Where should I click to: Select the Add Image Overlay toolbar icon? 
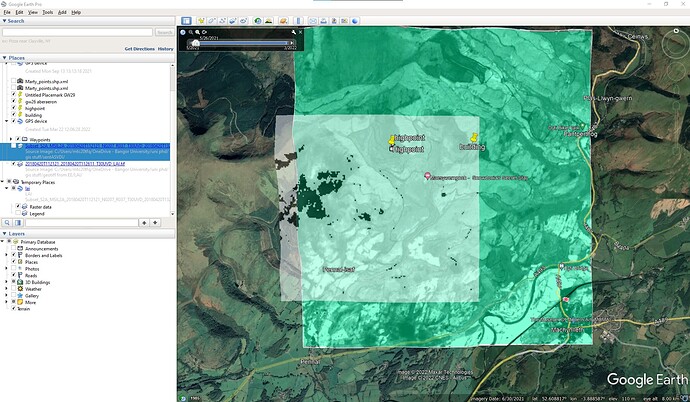233,21
